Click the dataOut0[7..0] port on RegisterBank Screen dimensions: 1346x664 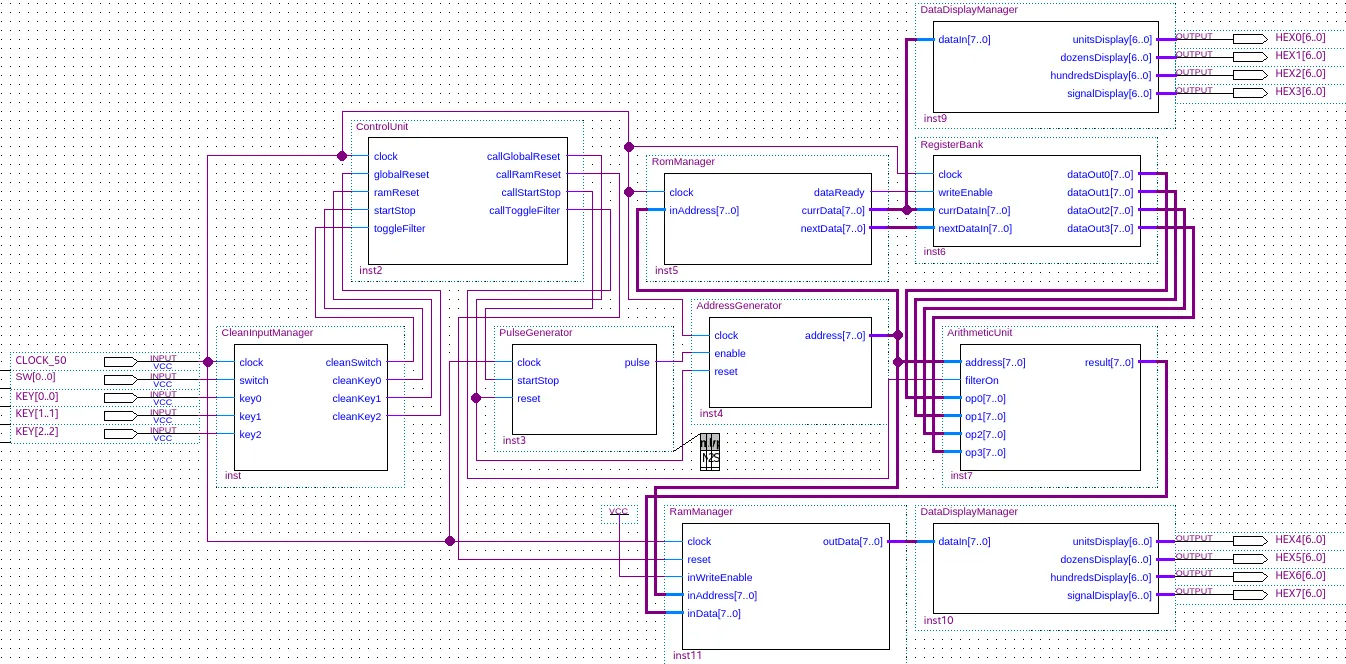(x=1101, y=174)
